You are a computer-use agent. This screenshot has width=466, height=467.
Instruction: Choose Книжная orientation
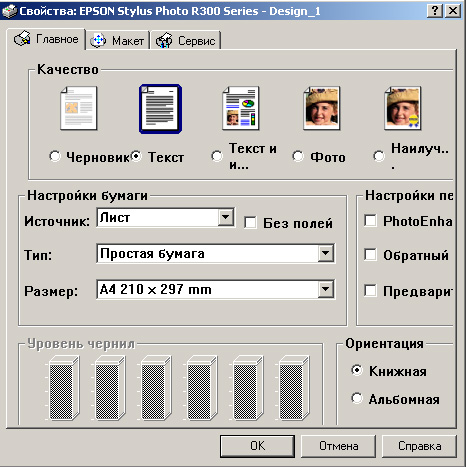pos(357,370)
